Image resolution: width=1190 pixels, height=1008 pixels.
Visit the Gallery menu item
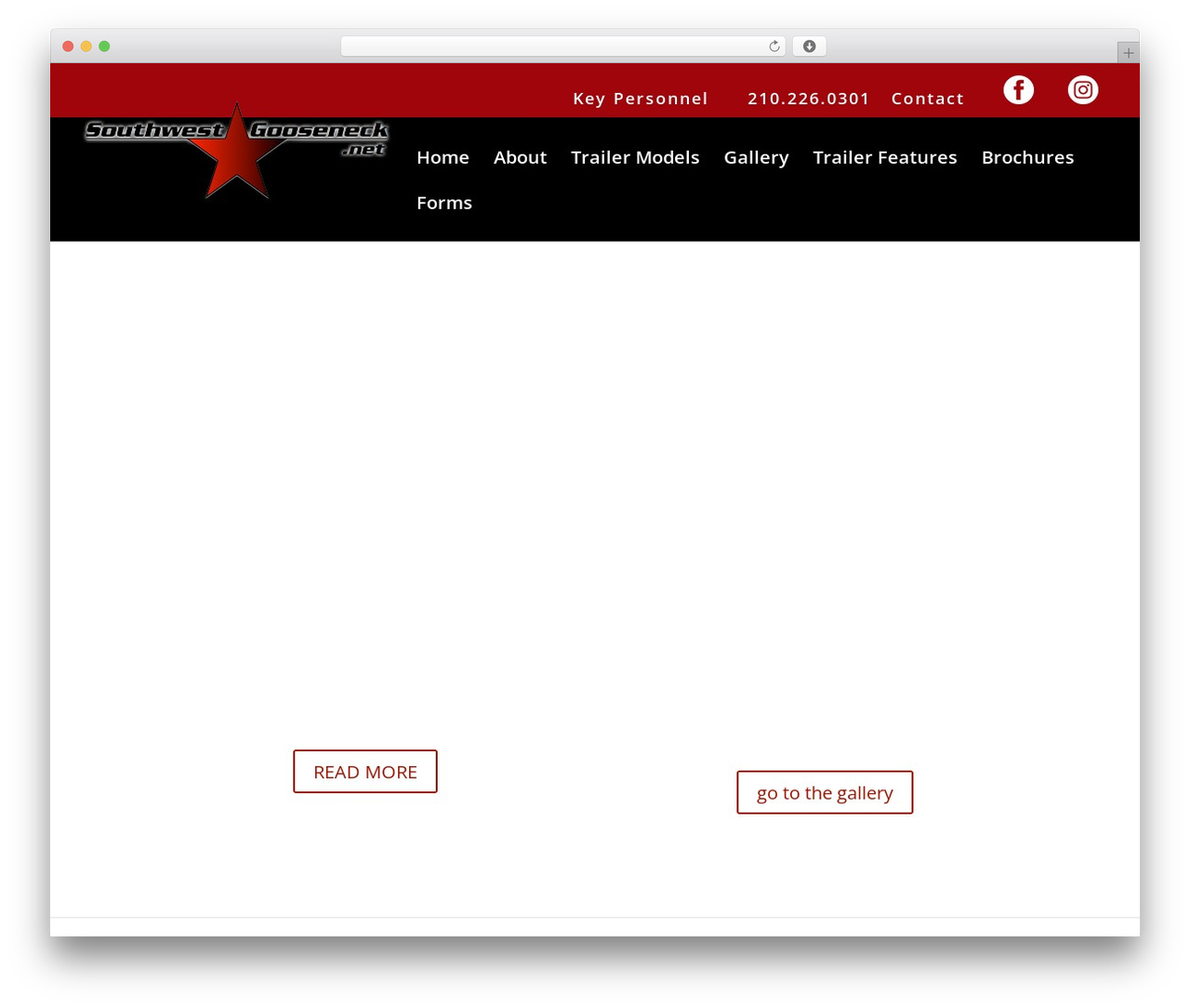click(x=756, y=158)
